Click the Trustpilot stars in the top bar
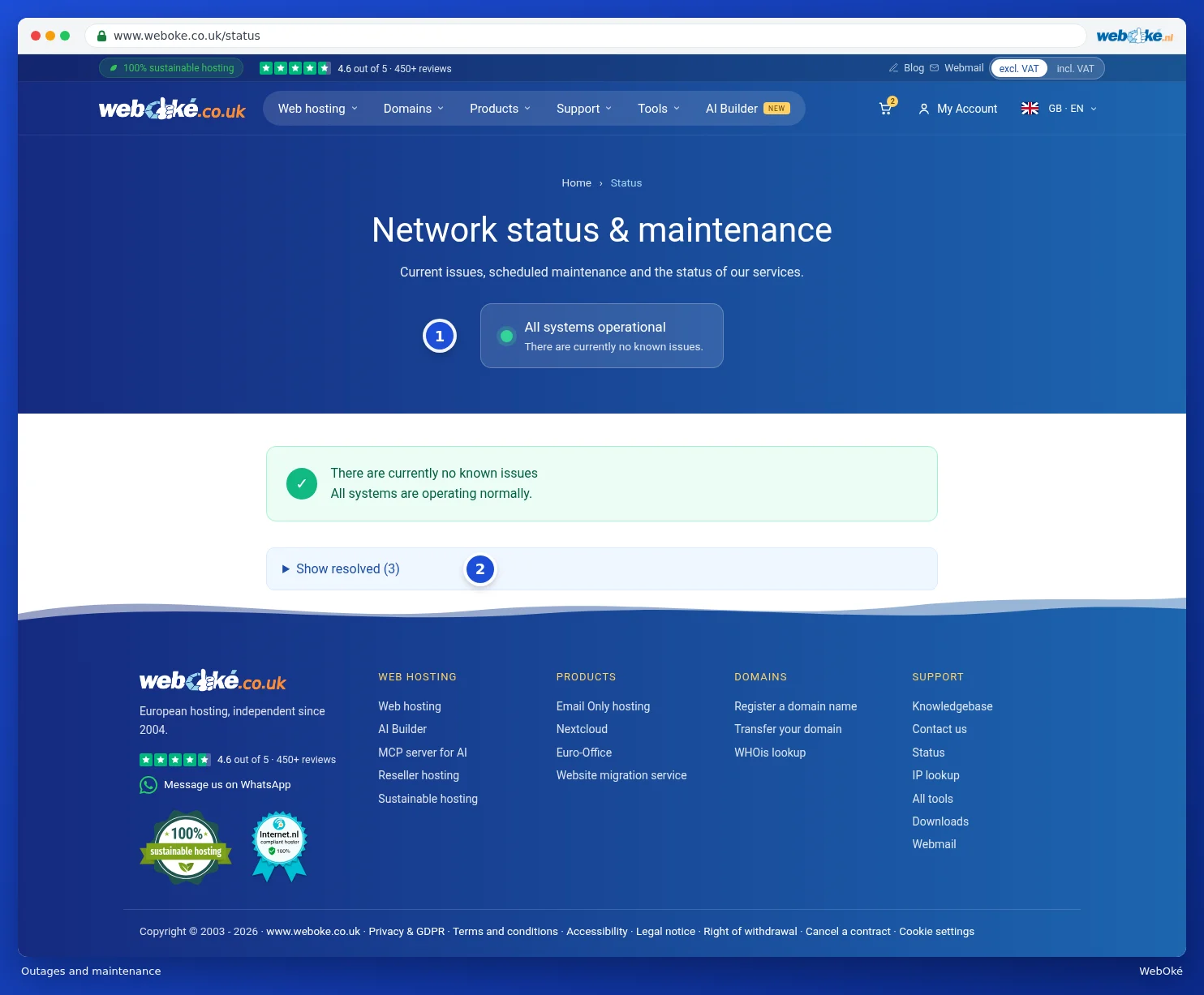The image size is (1204, 995). click(295, 68)
